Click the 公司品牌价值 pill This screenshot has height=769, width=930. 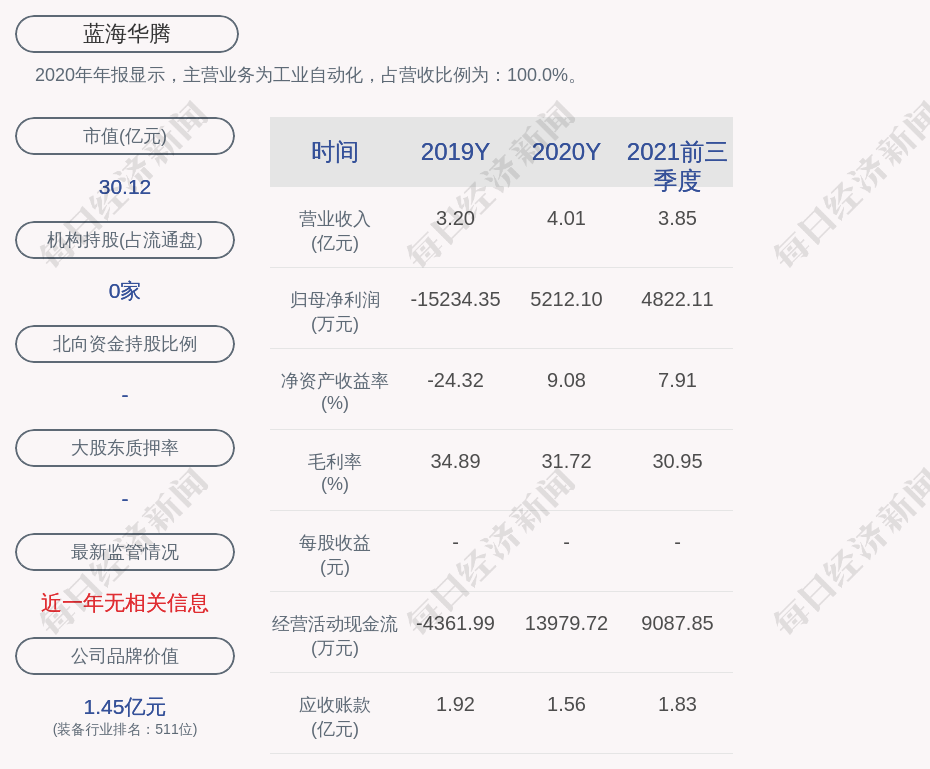click(x=125, y=656)
